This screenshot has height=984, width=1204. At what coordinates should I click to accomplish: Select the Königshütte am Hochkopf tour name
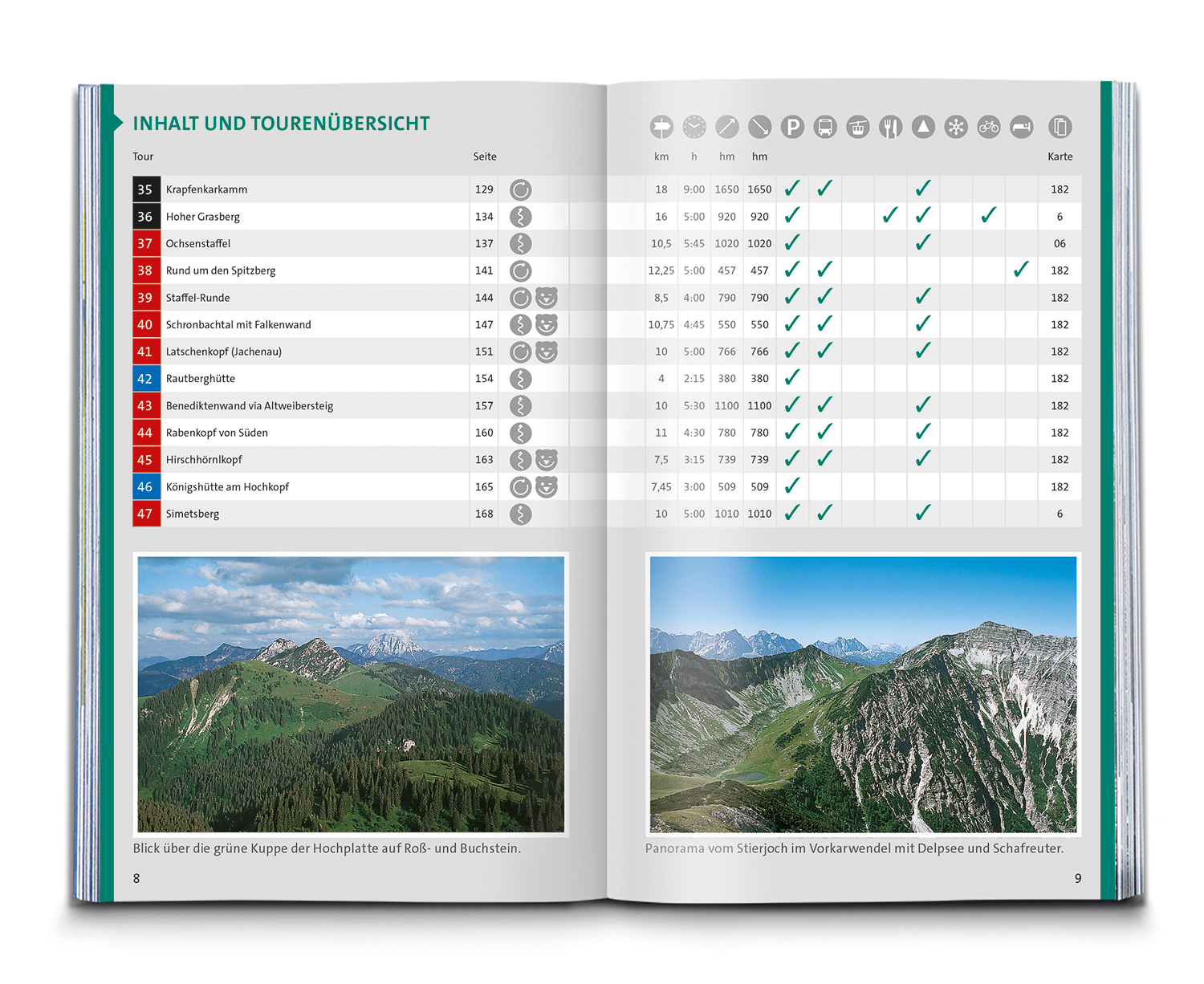point(227,487)
